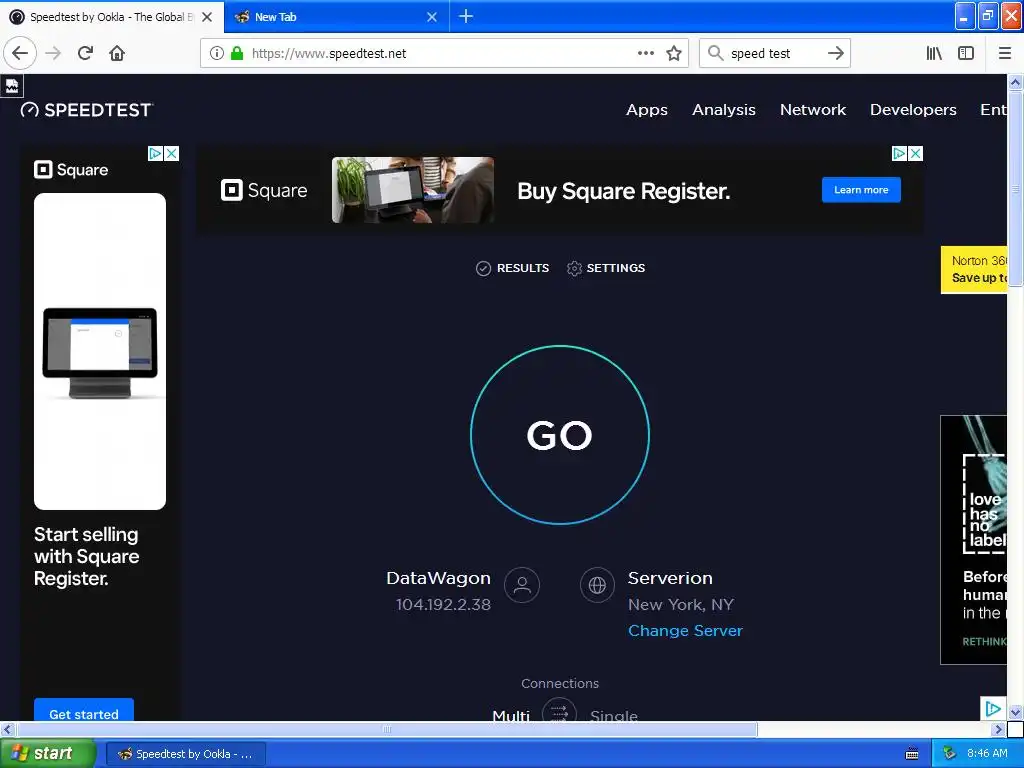Click the address bar URL field
Screen dimensions: 1024x768
(443, 54)
